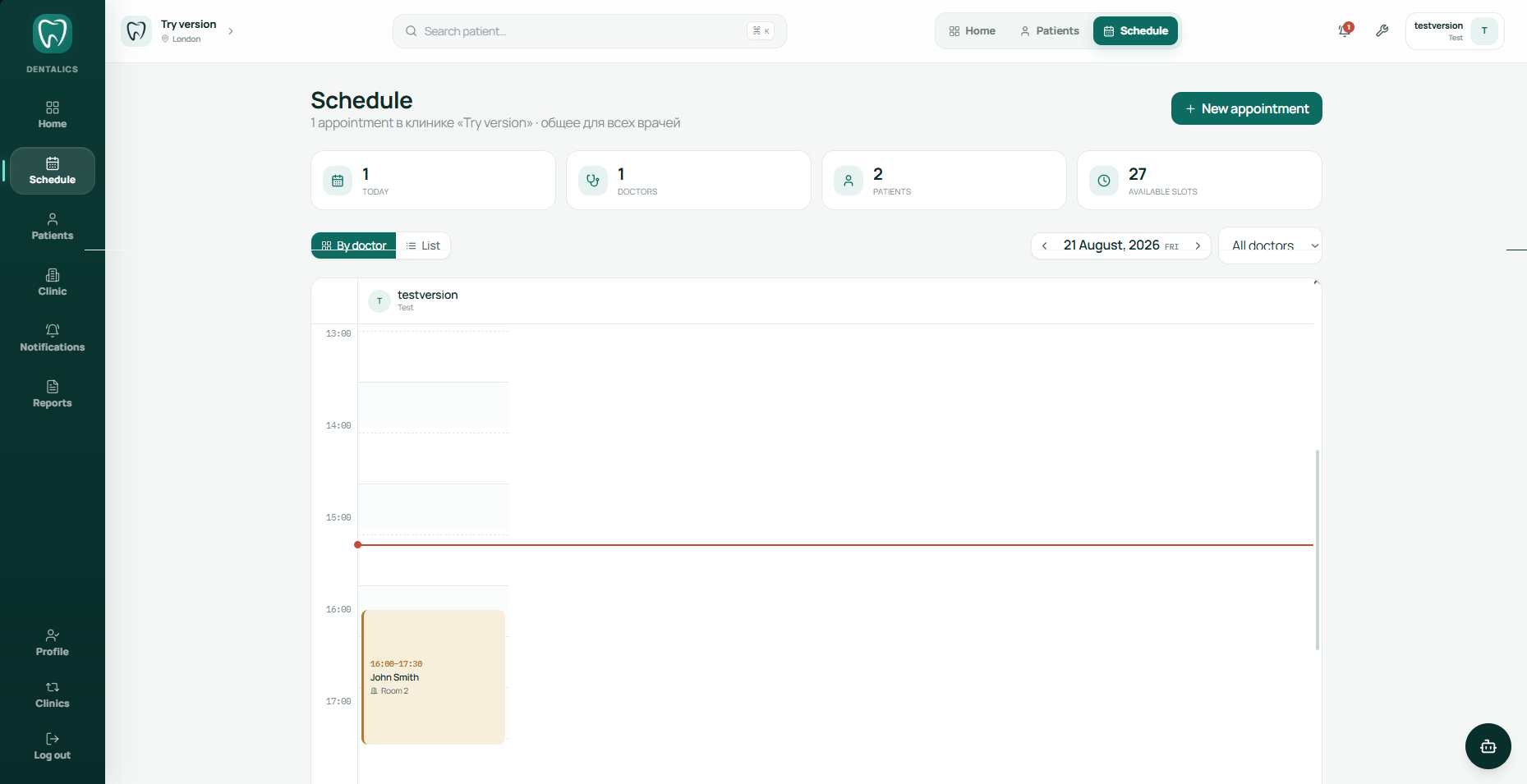Expand the All doctors dropdown
This screenshot has width=1527, height=784.
[1270, 245]
